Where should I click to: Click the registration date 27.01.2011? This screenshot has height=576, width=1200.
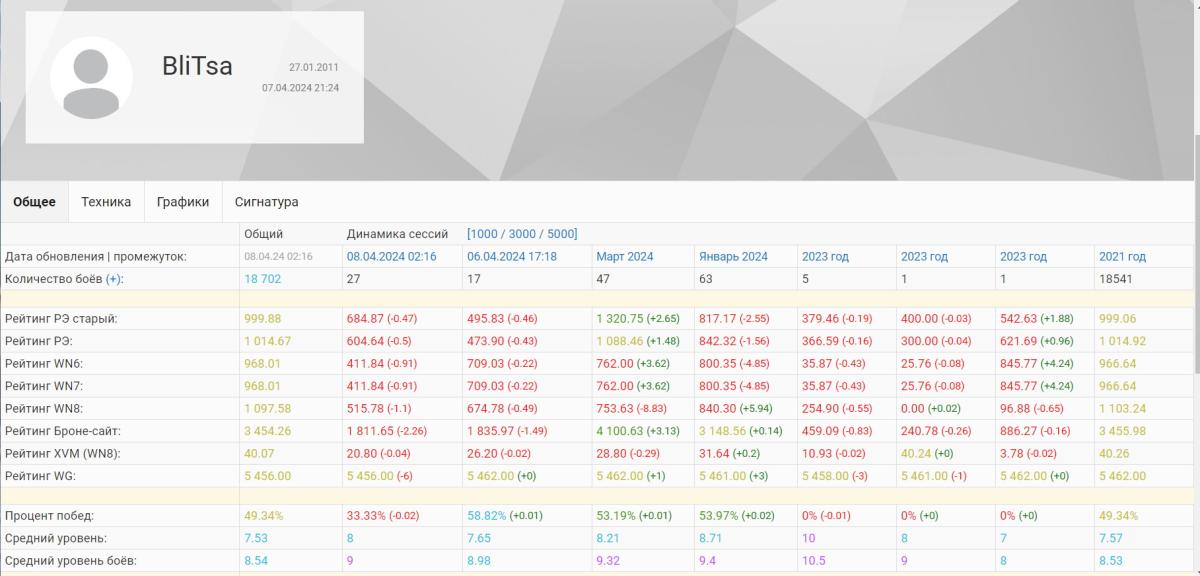(x=314, y=67)
